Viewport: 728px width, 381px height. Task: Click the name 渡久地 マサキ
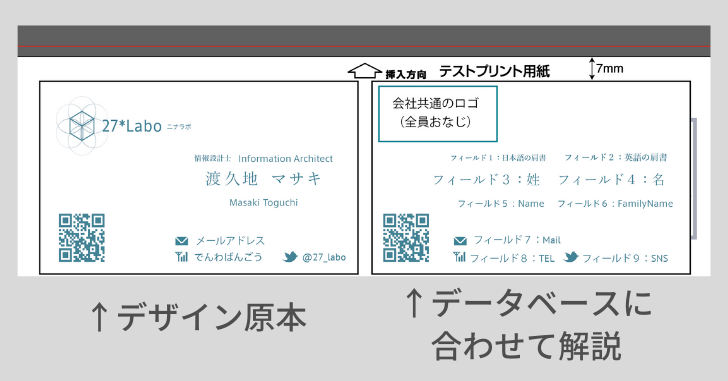point(263,179)
